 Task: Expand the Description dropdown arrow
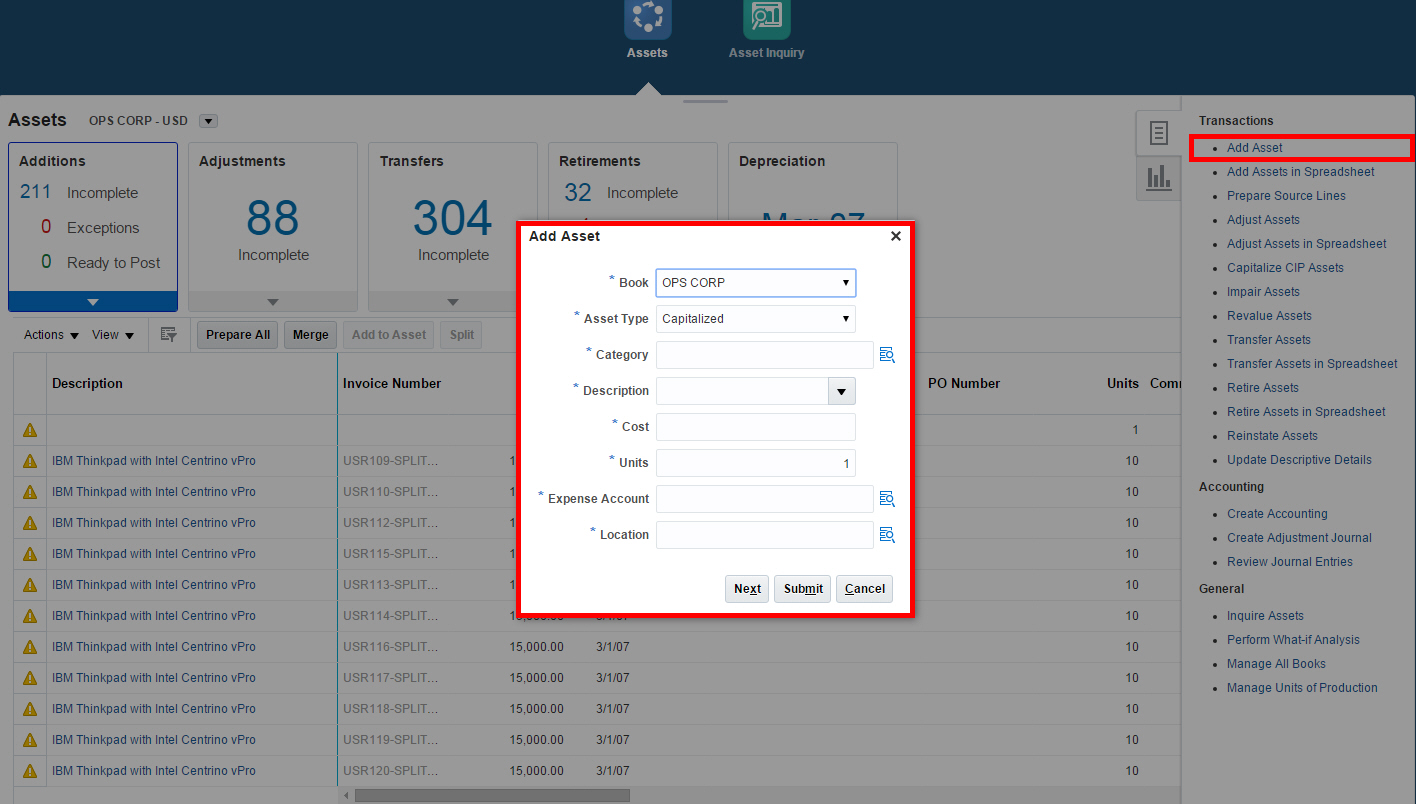coord(842,391)
